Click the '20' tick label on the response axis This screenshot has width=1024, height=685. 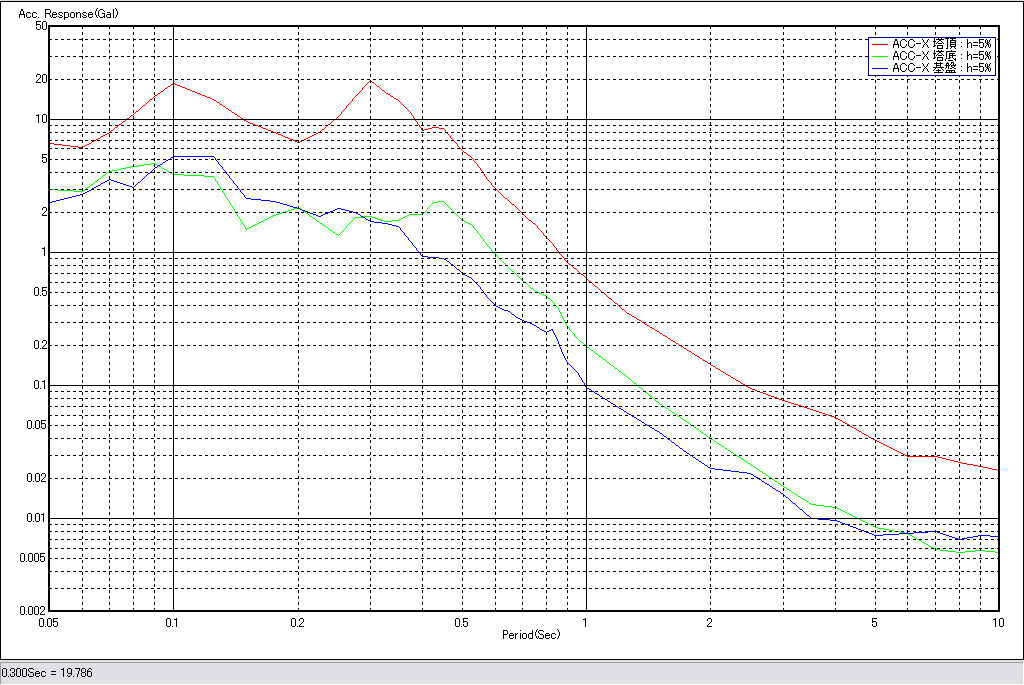coord(41,79)
